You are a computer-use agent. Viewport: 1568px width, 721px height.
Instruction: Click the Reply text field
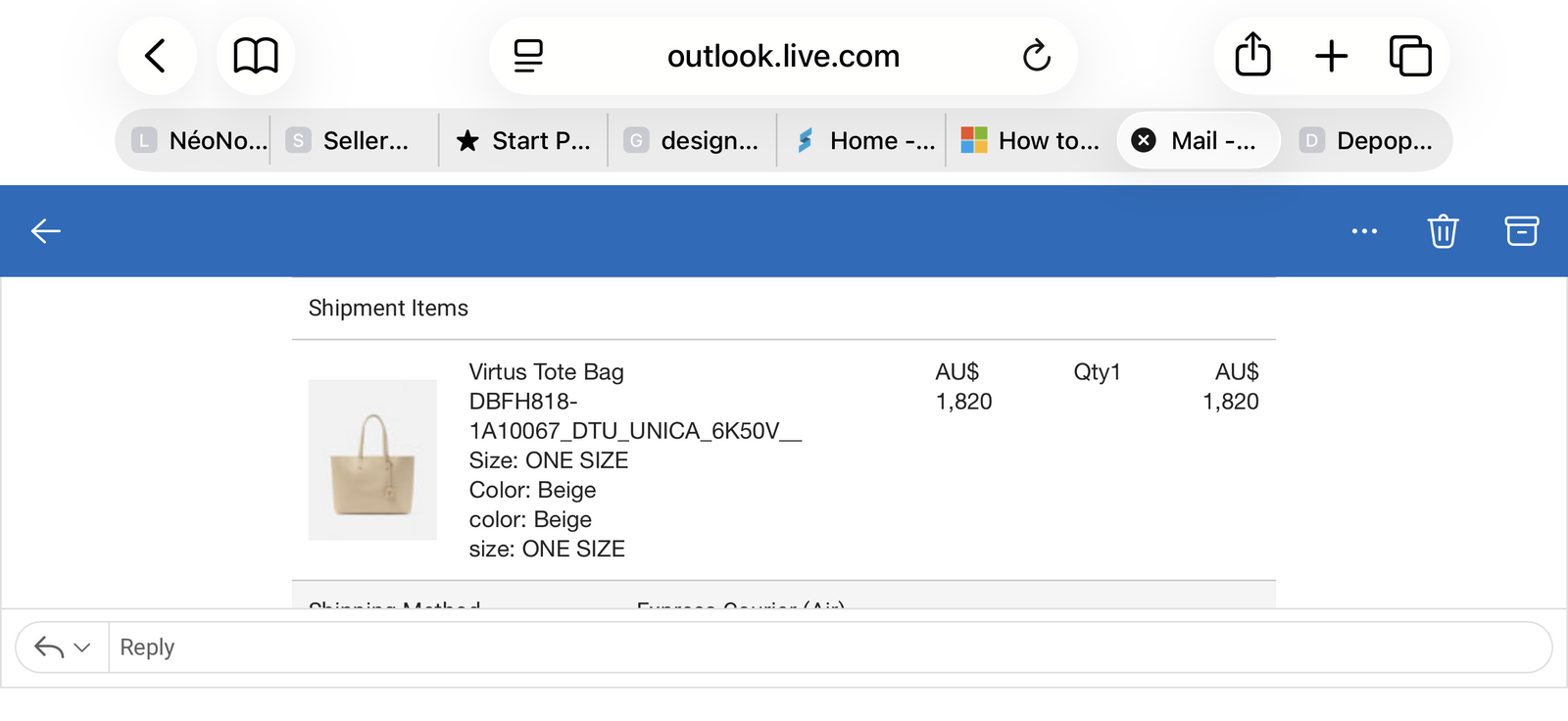(x=823, y=648)
